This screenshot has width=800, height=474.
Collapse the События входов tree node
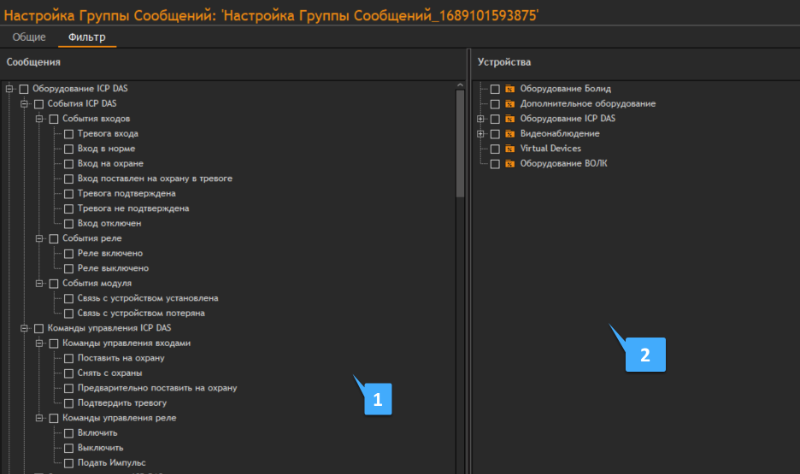[39, 119]
